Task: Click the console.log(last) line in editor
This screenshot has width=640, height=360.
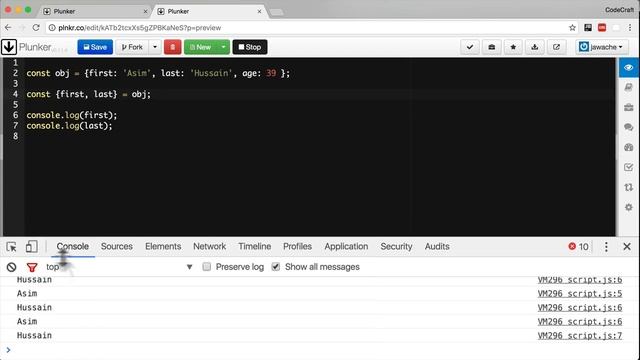Action: [69, 126]
